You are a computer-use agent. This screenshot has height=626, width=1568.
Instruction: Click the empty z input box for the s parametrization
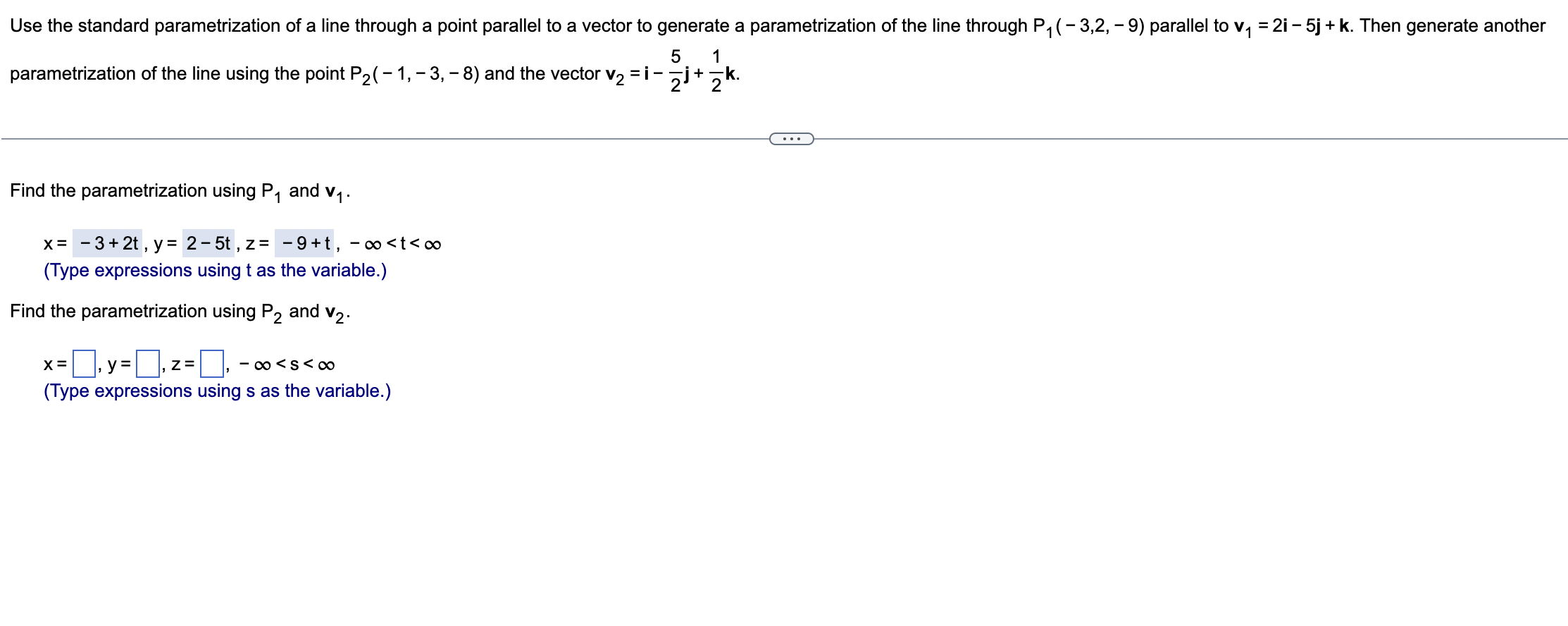(x=211, y=362)
